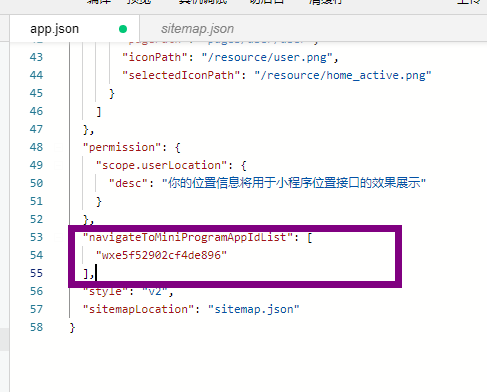Click the "sitemap.json" value on line 57
The width and height of the screenshot is (487, 392).
[254, 309]
